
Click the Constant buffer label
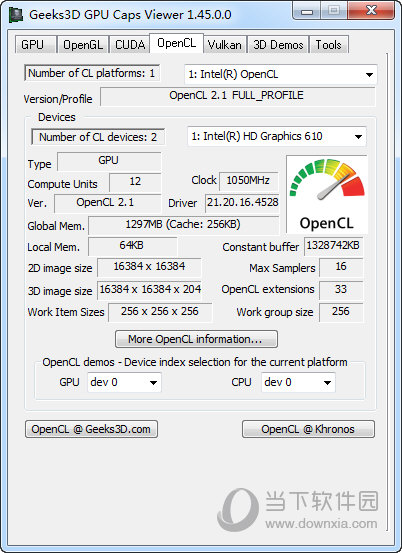(x=261, y=247)
